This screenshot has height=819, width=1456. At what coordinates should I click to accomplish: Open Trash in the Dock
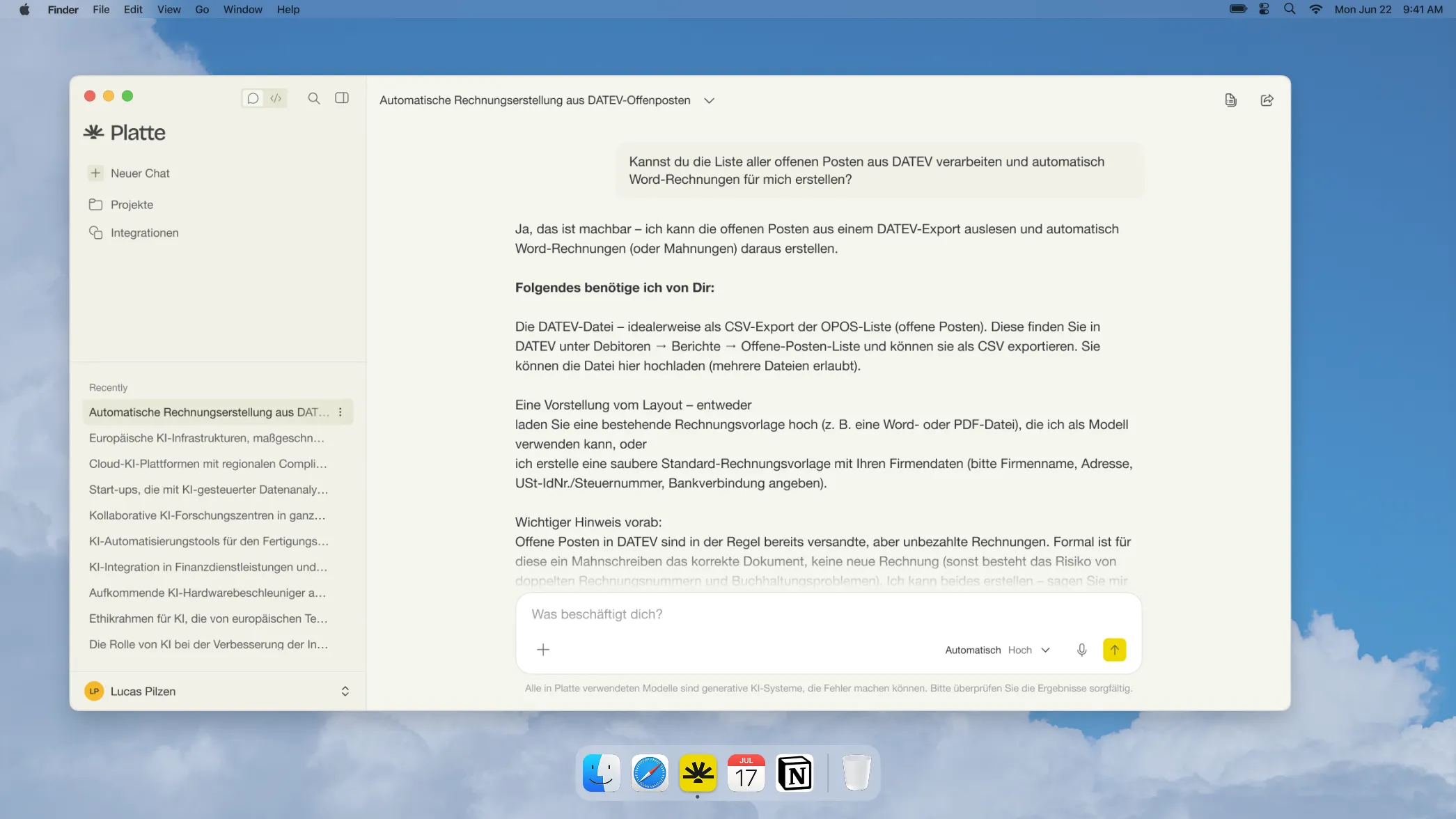click(x=856, y=773)
